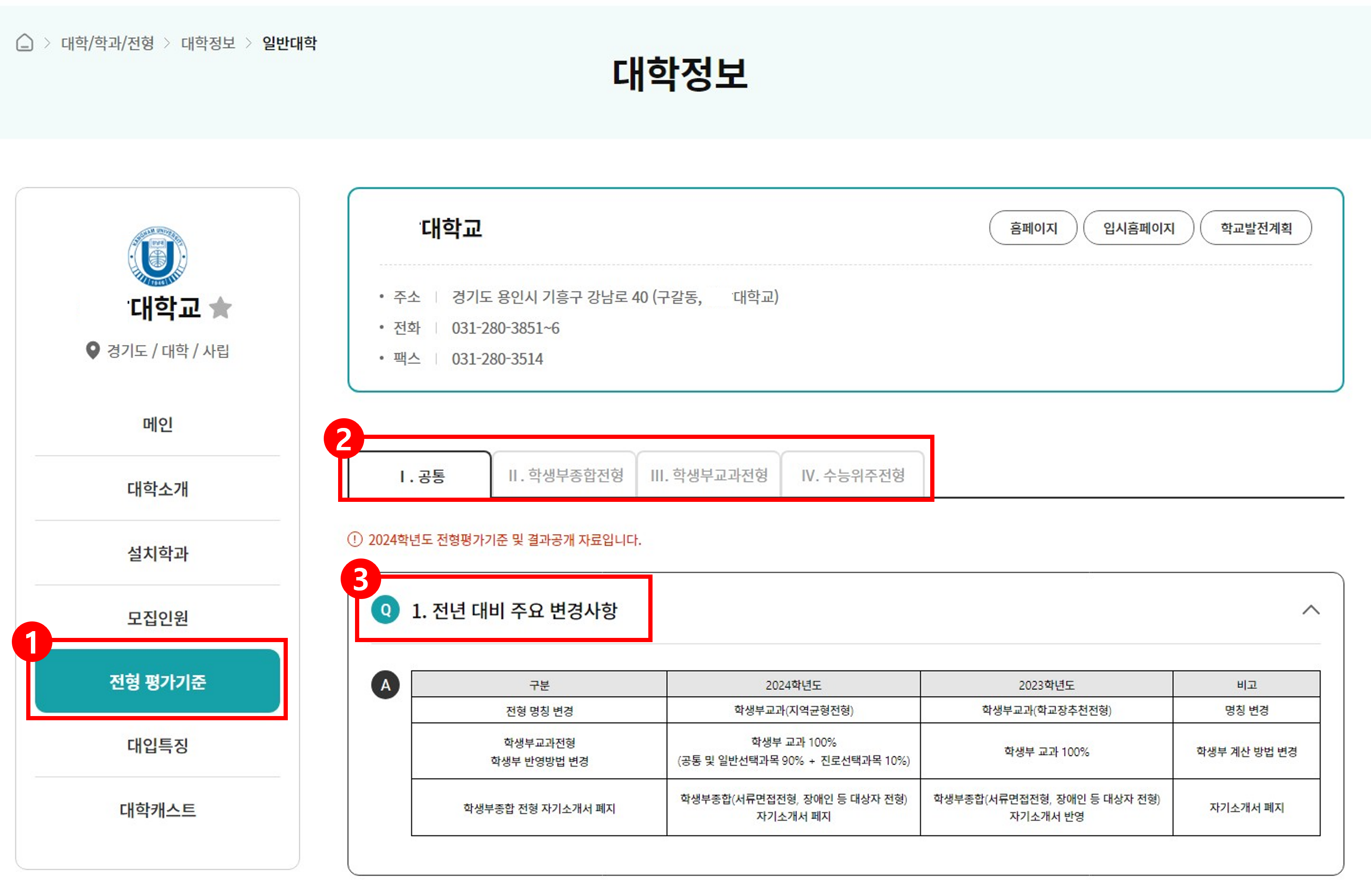Click the 학생부 계산 방법 변경 cell
The width and height of the screenshot is (1371, 896).
coord(1247,752)
